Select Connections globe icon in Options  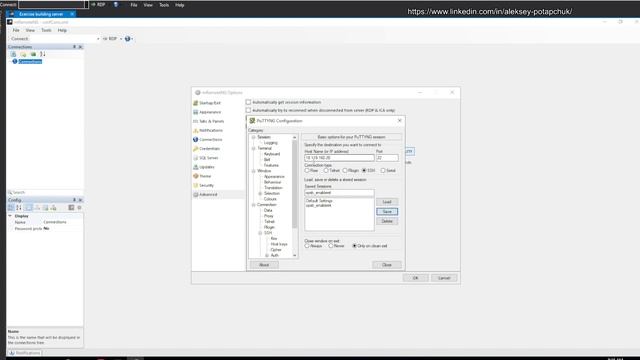(x=196, y=140)
